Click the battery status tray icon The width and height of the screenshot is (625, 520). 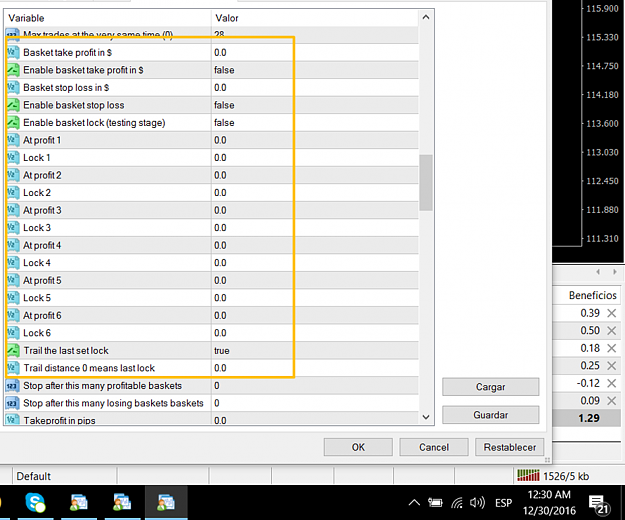click(x=435, y=503)
